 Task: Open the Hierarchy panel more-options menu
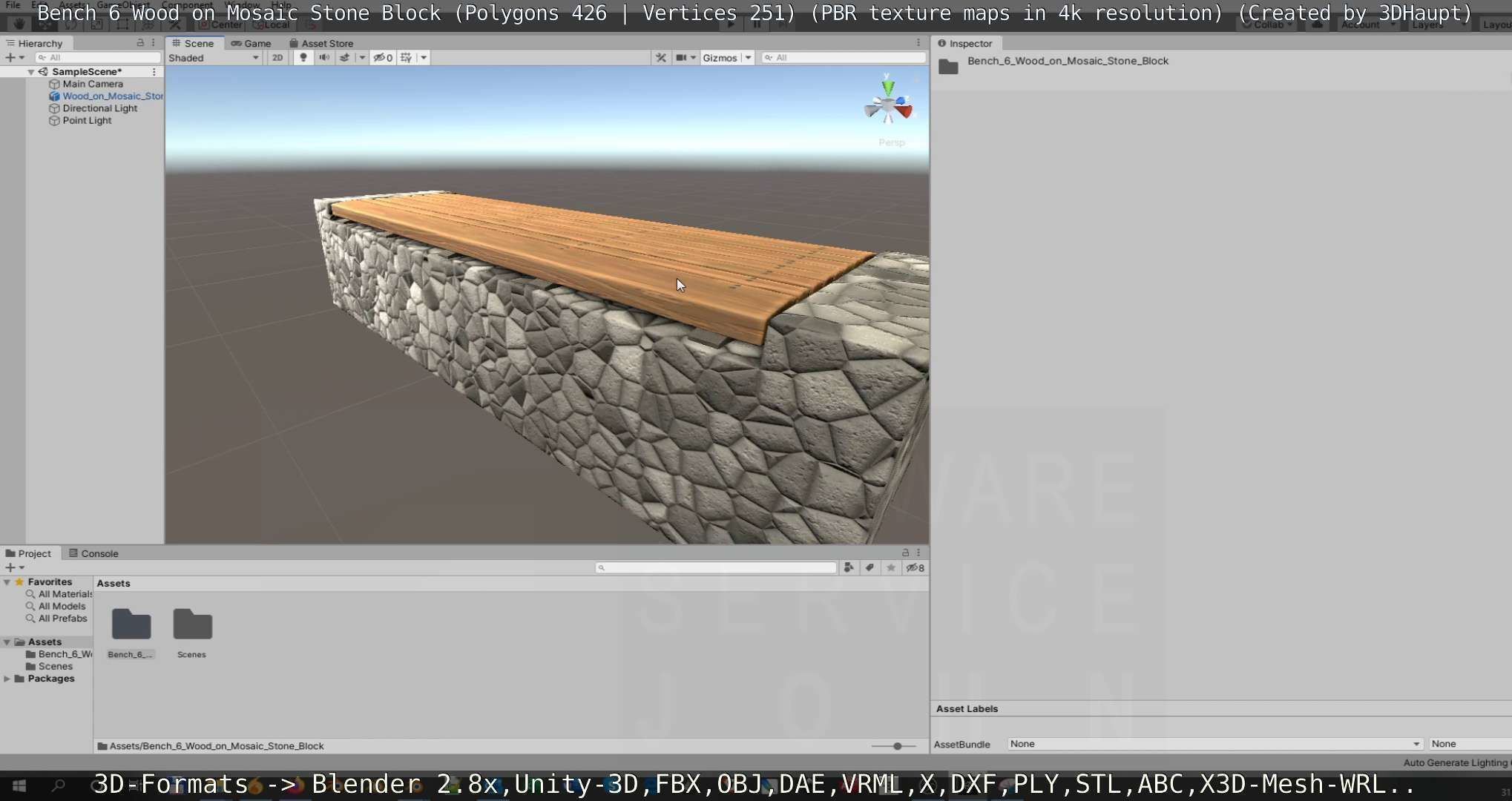[154, 43]
